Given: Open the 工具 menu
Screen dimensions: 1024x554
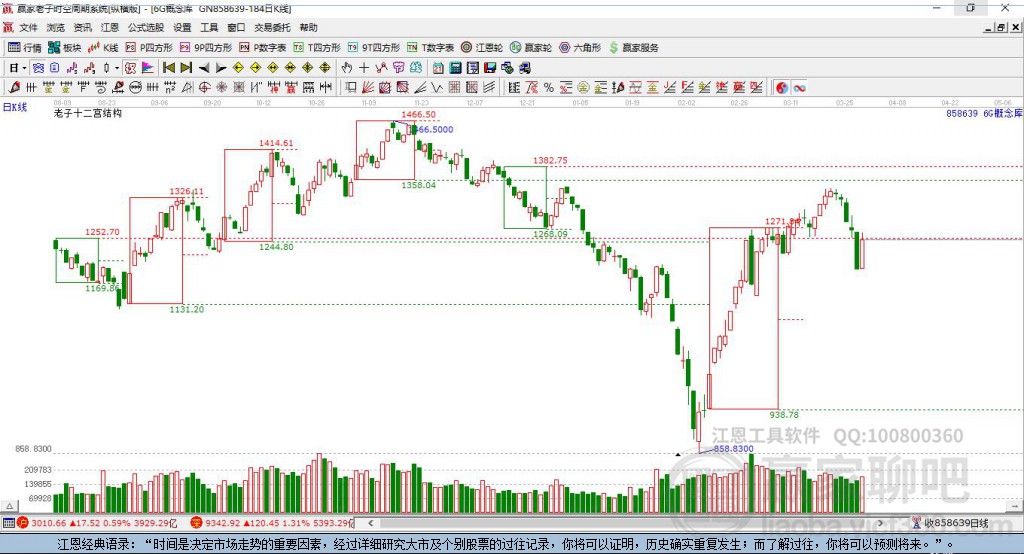Looking at the screenshot, I should (x=209, y=27).
